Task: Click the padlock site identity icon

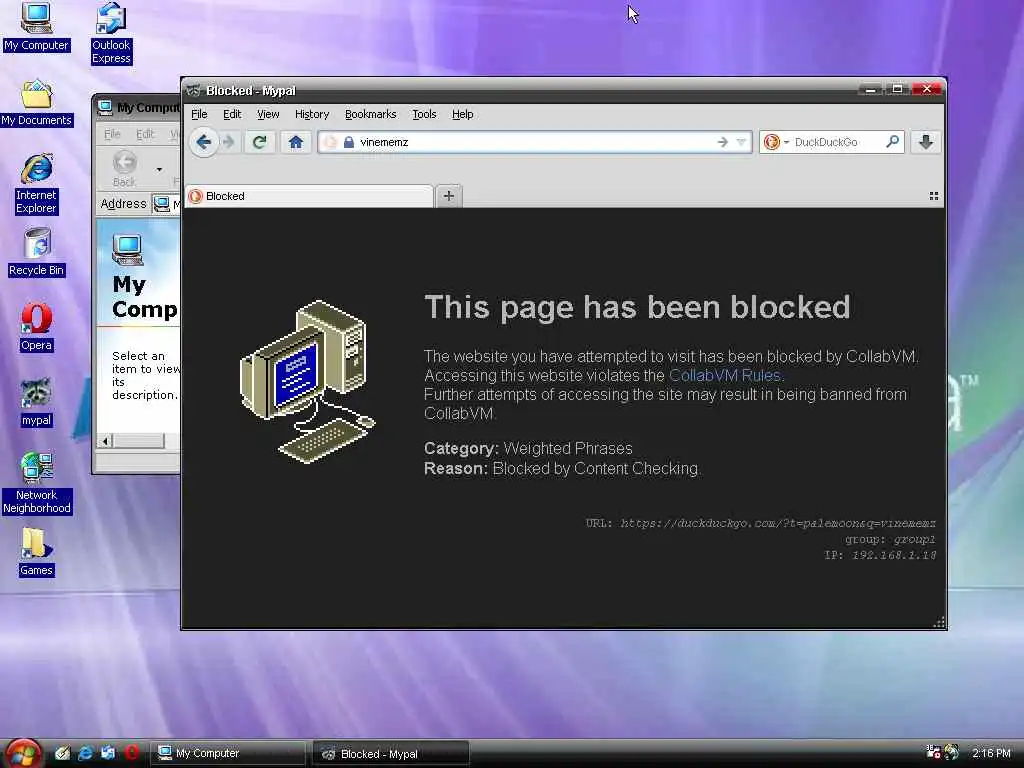Action: coord(349,142)
